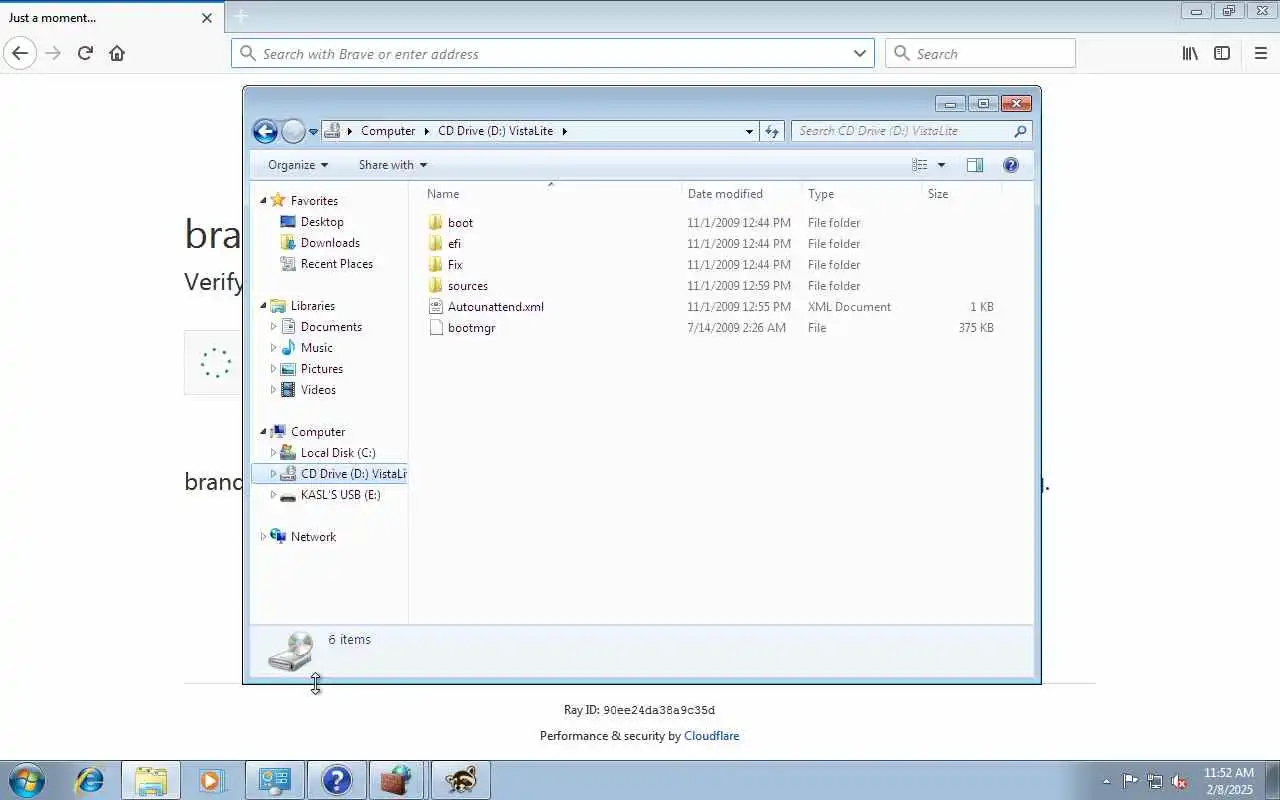The width and height of the screenshot is (1280, 800).
Task: Open Explorer Help
Action: click(x=1011, y=165)
